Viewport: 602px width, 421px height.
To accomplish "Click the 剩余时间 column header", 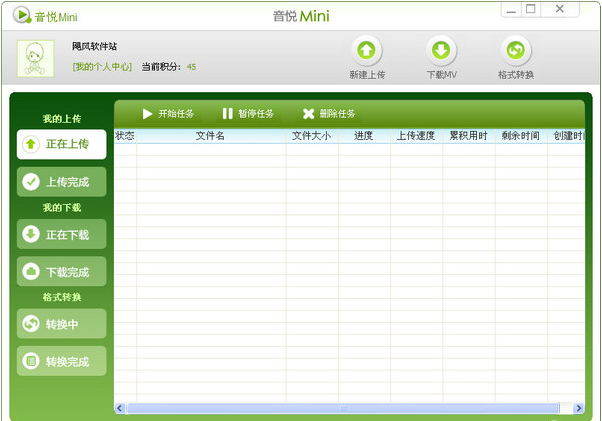I will point(521,136).
